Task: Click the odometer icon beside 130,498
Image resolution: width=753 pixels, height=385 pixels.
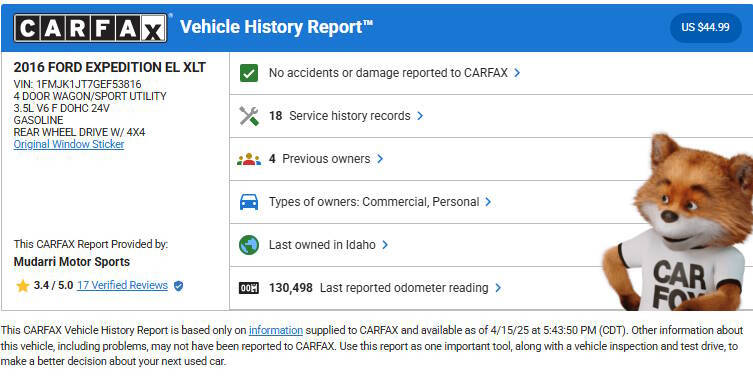Action: coord(249,288)
